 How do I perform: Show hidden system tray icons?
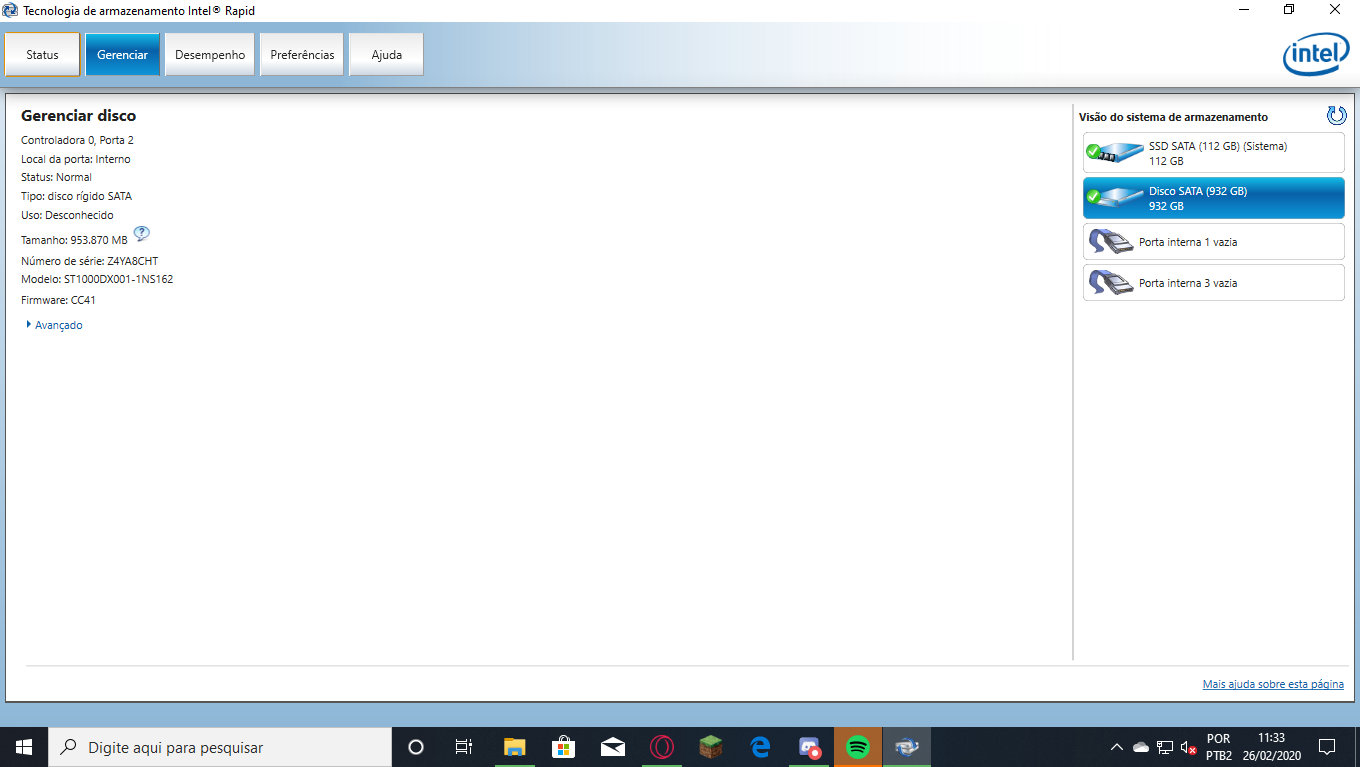click(x=1117, y=747)
